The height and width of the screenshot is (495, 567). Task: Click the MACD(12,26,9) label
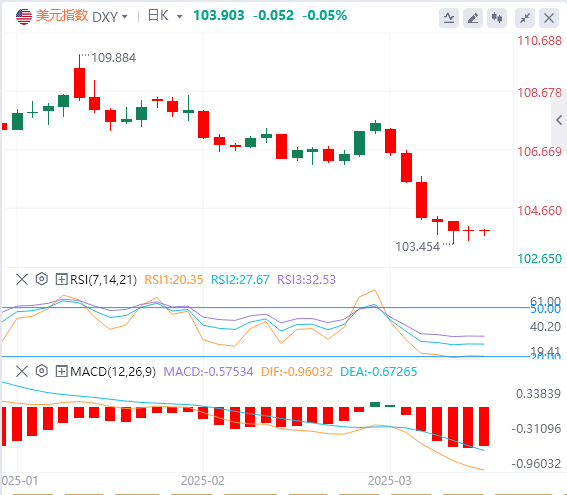[x=113, y=372]
